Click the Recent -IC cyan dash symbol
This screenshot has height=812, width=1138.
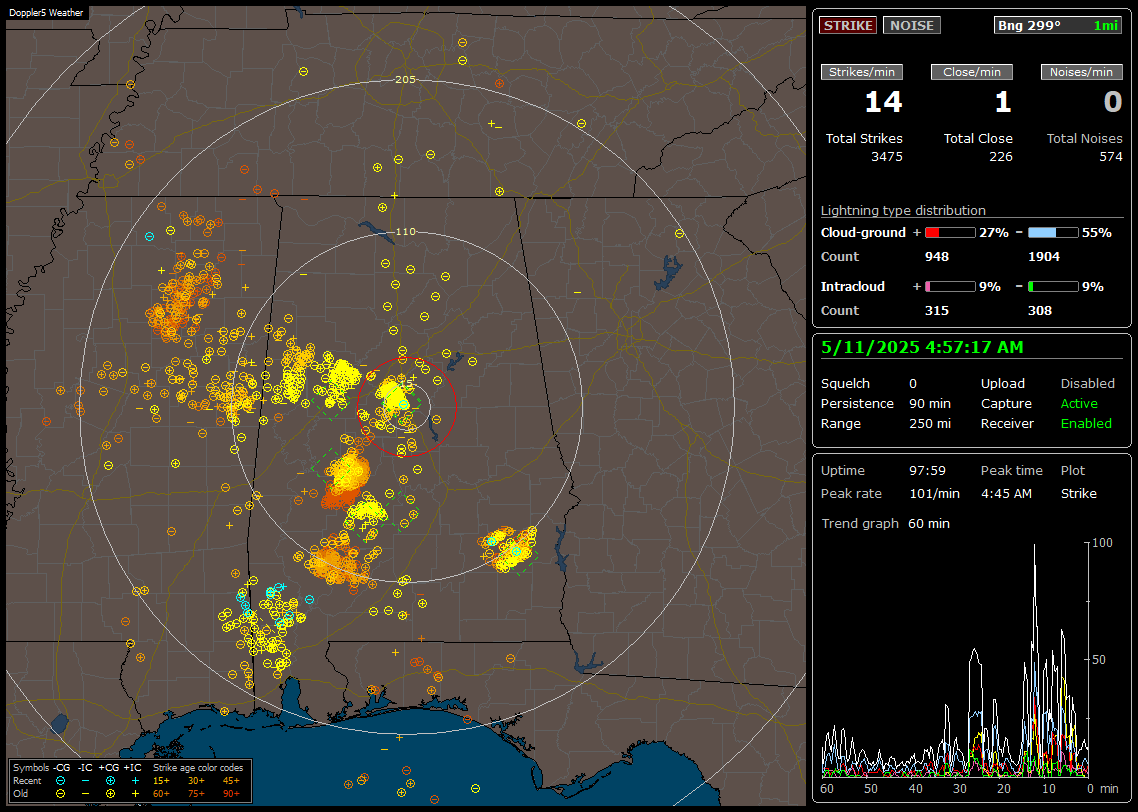pos(86,781)
